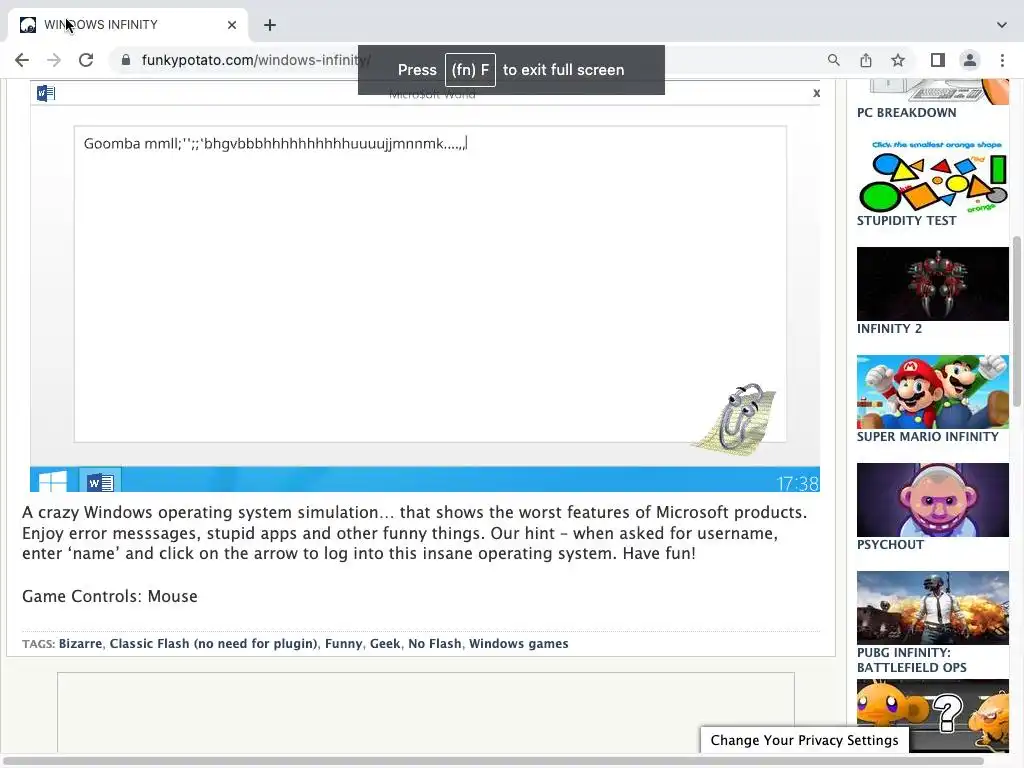Click the Geek tag
The width and height of the screenshot is (1024, 768).
[385, 643]
